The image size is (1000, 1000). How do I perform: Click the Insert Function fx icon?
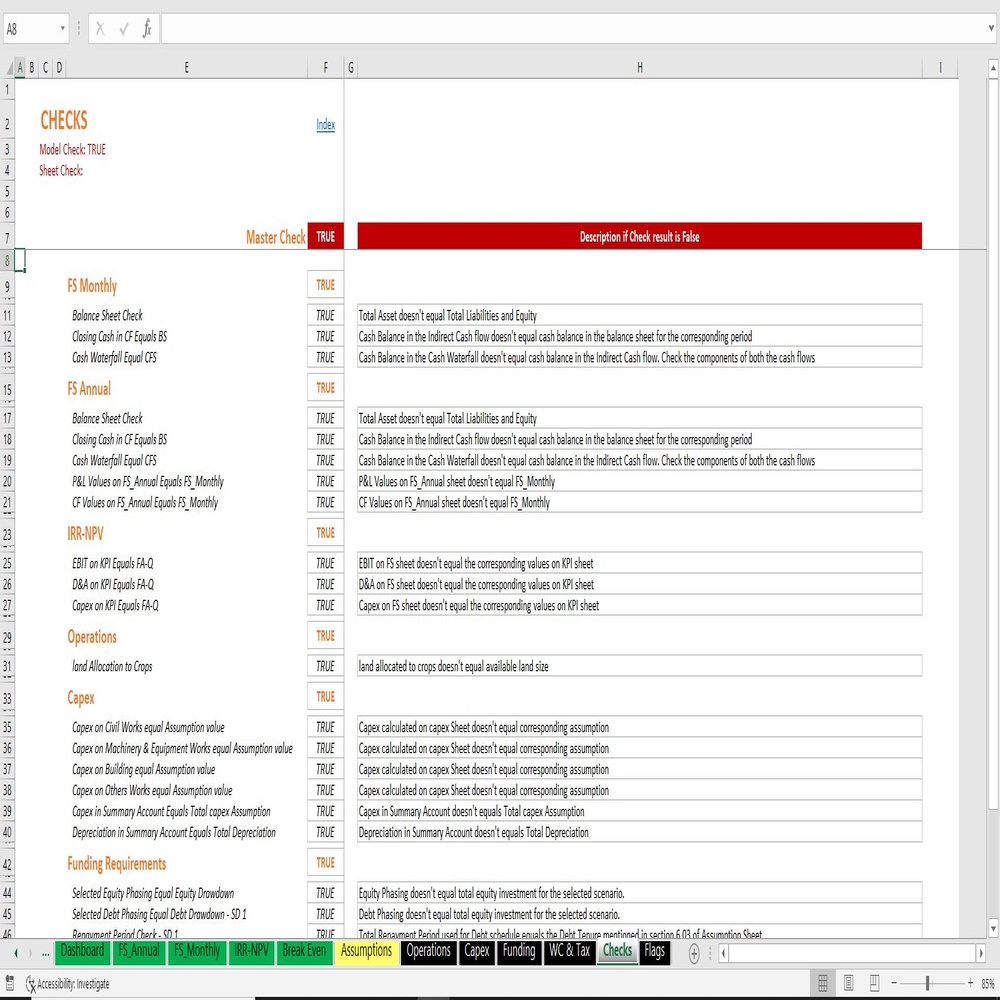[x=147, y=29]
